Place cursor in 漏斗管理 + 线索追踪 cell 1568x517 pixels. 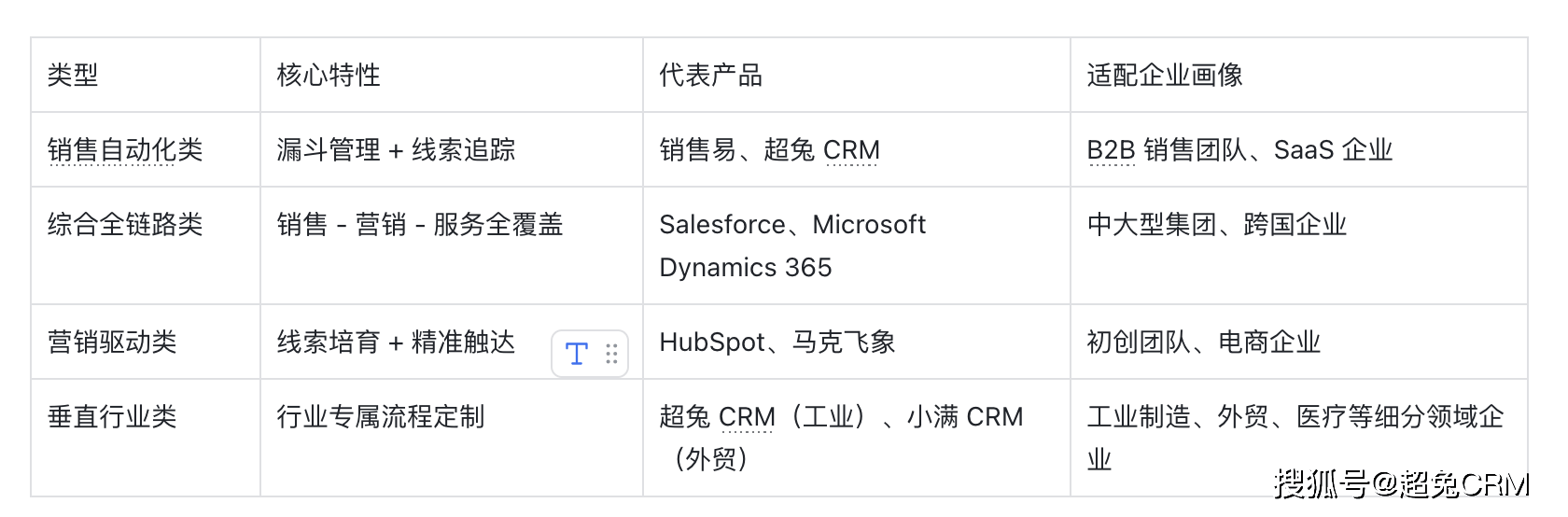click(x=396, y=150)
